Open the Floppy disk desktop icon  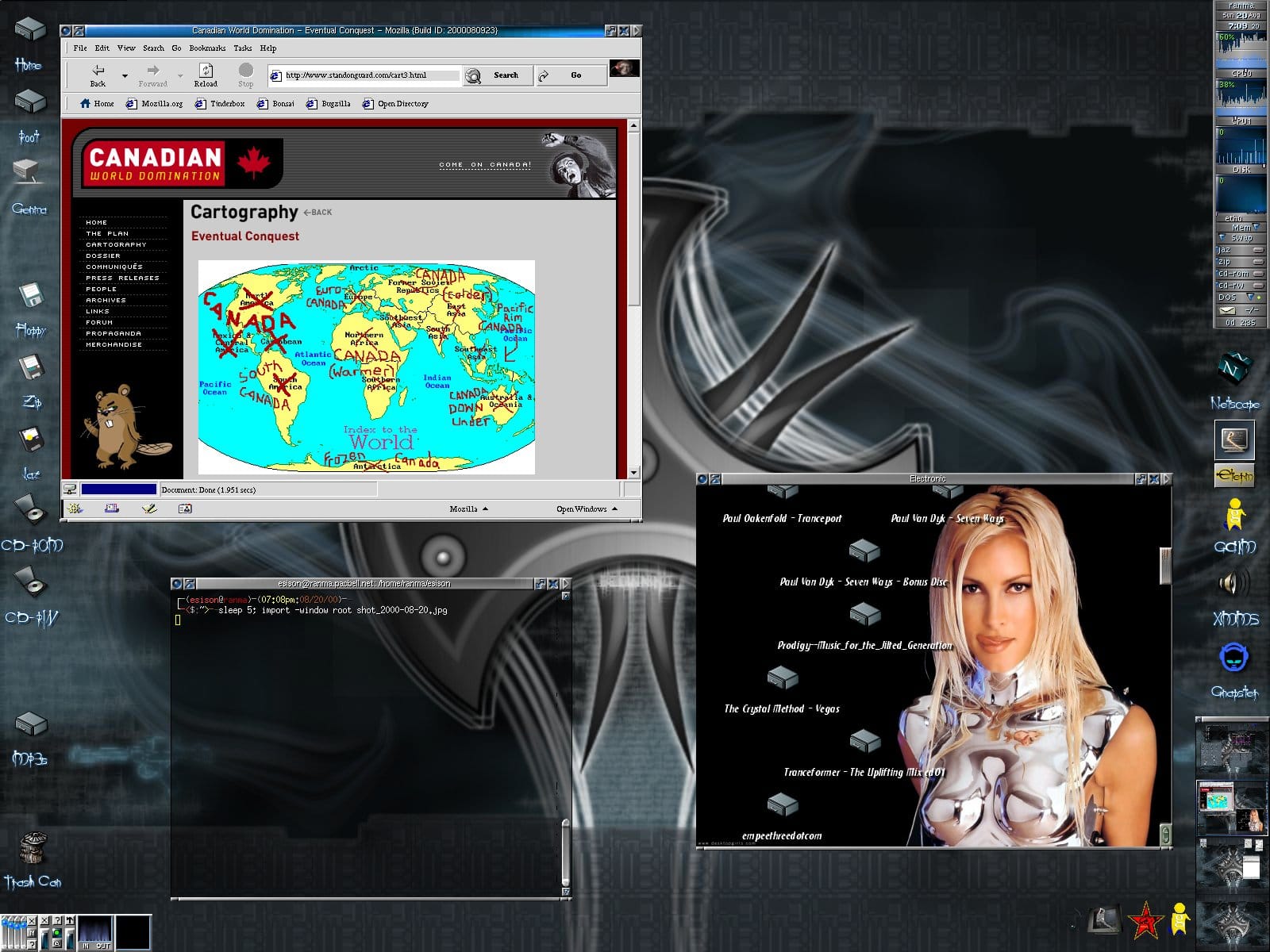click(30, 294)
